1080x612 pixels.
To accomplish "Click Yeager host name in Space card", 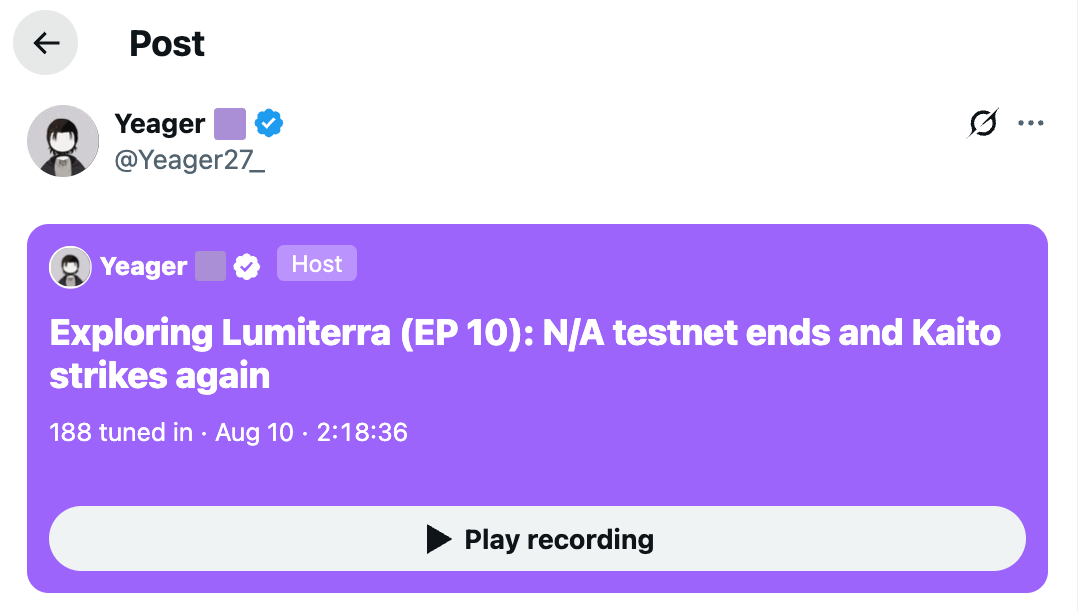I will pyautogui.click(x=143, y=266).
